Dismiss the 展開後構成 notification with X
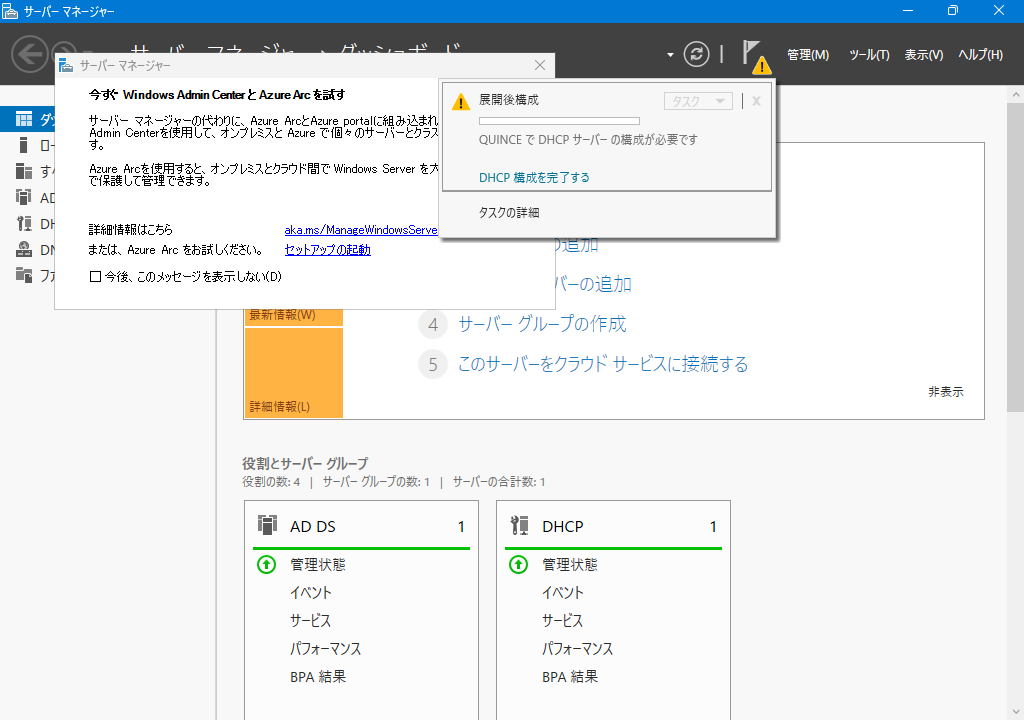This screenshot has width=1024, height=720. [x=756, y=101]
